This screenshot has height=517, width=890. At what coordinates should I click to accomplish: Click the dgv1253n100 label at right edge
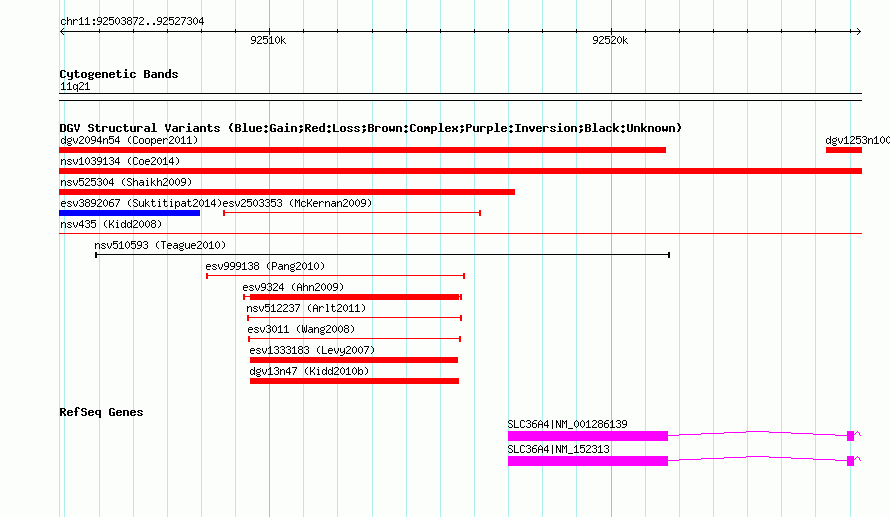[858, 140]
